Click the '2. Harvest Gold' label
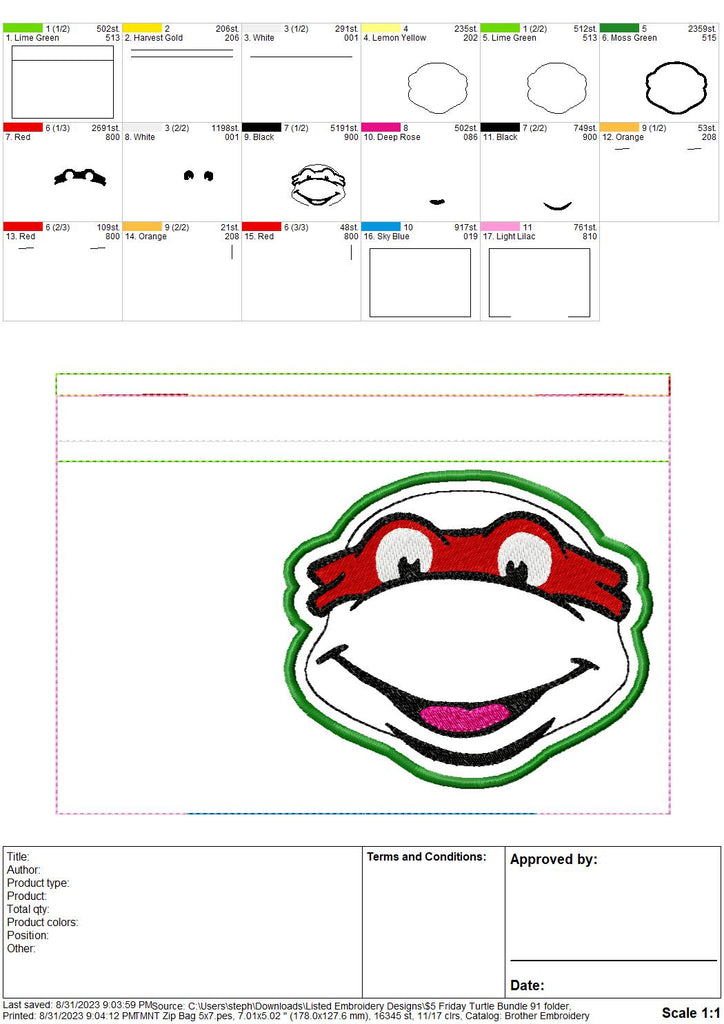 [x=153, y=38]
